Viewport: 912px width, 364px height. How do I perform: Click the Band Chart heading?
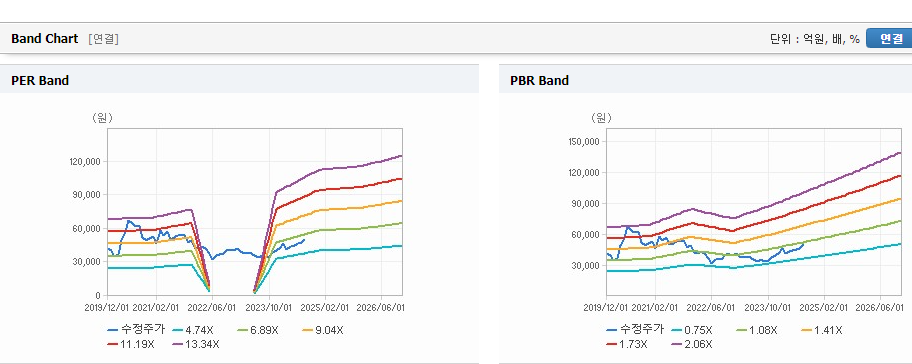point(44,39)
